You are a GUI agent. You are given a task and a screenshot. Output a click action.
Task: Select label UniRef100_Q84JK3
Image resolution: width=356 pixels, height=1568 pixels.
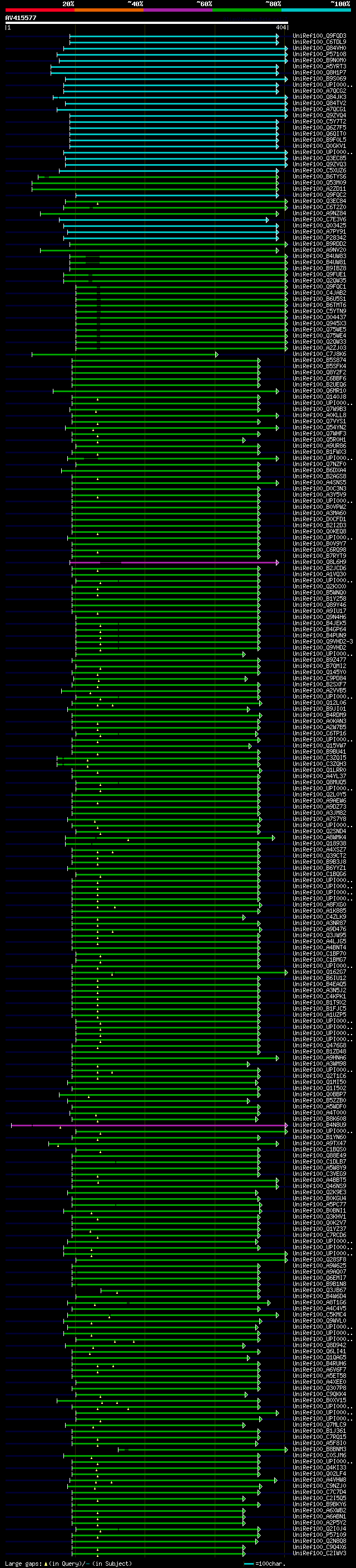coord(319,97)
